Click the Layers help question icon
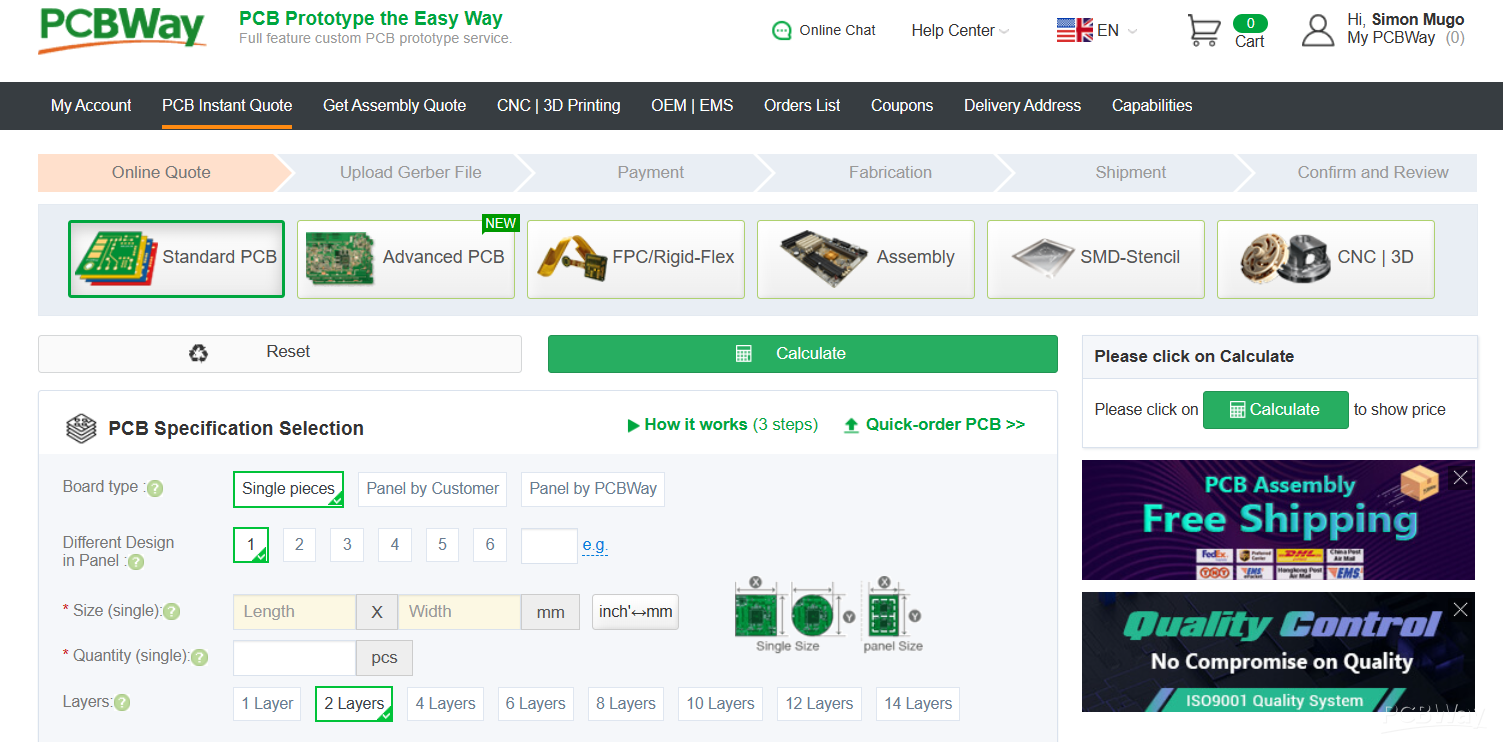This screenshot has height=742, width=1503. tap(122, 703)
